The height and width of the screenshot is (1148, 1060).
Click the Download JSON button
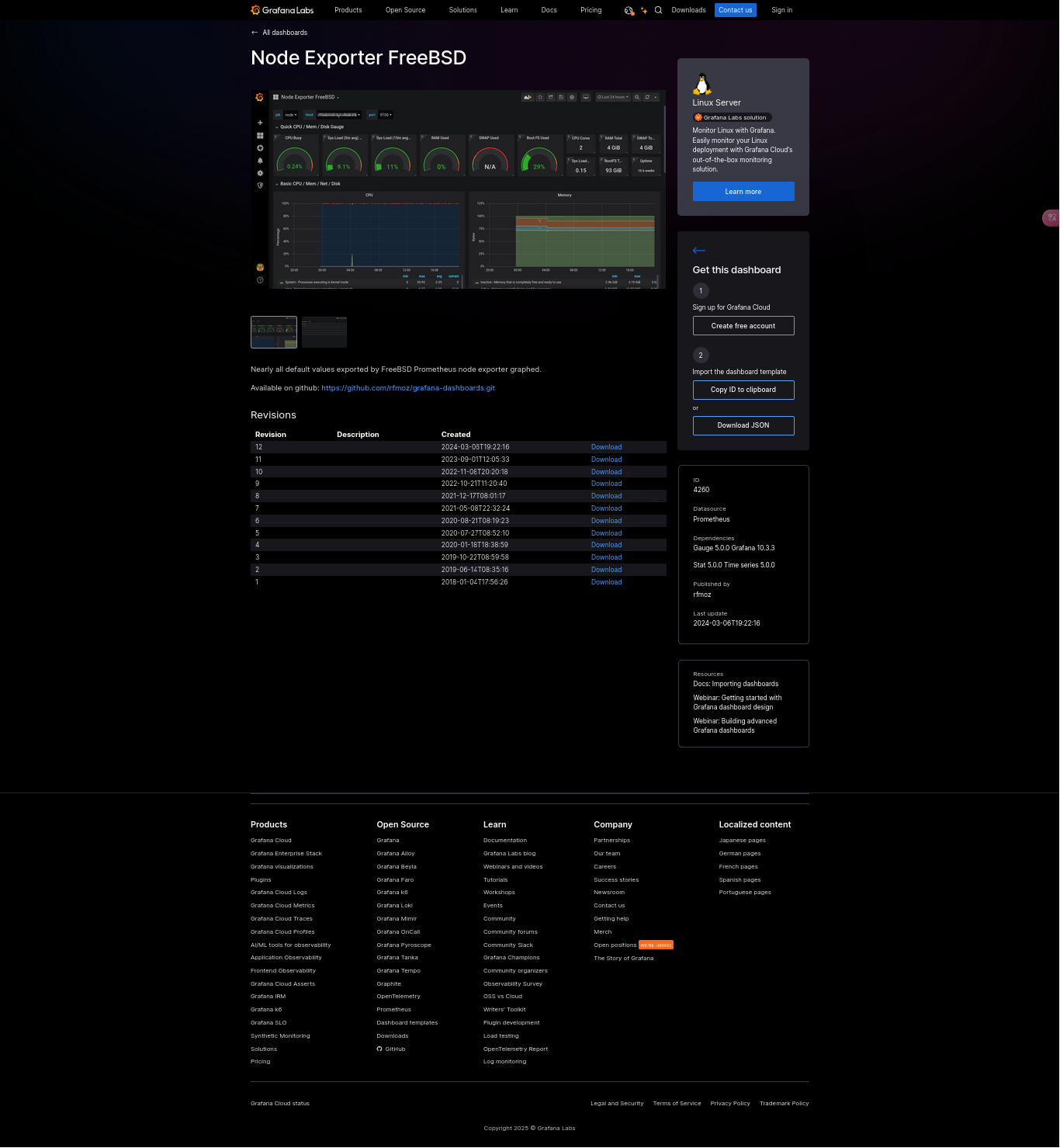coord(743,425)
